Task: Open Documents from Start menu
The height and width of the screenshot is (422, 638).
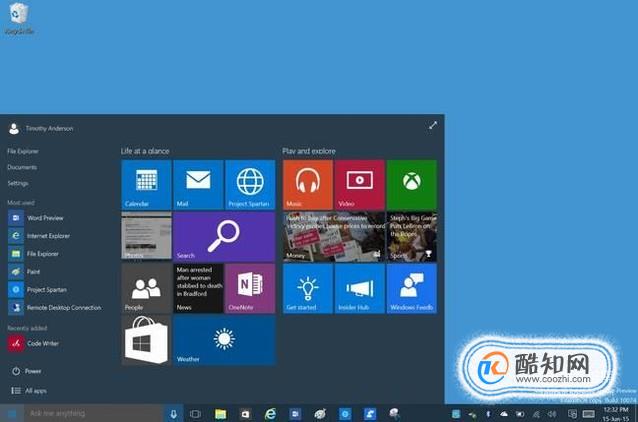Action: 22,167
